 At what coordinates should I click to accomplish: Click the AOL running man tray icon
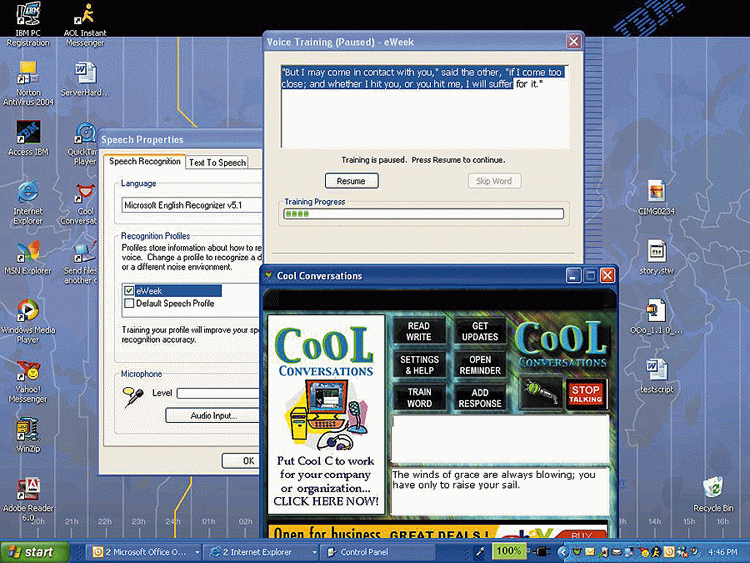click(x=656, y=552)
